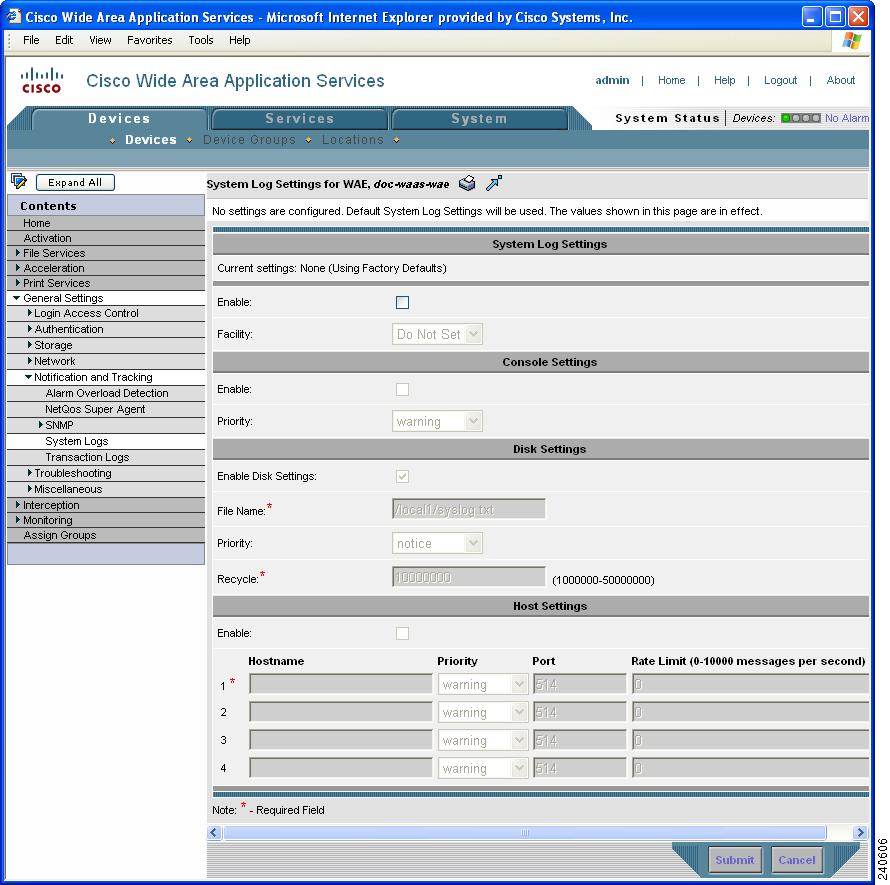Switch to the System tab
The image size is (890, 885).
tap(479, 119)
